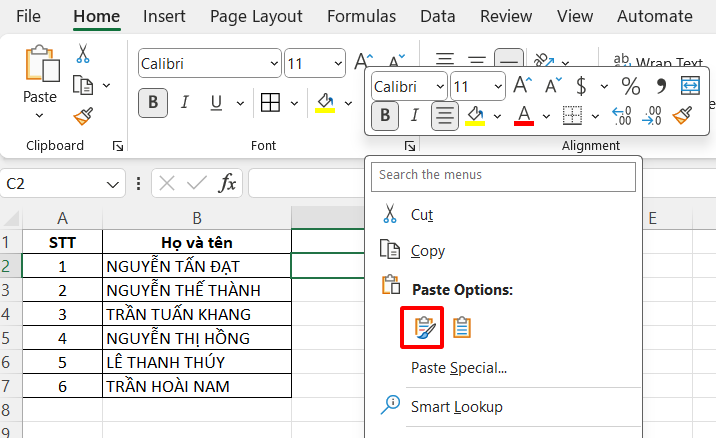
Task: Switch to the Data tab
Action: click(437, 16)
